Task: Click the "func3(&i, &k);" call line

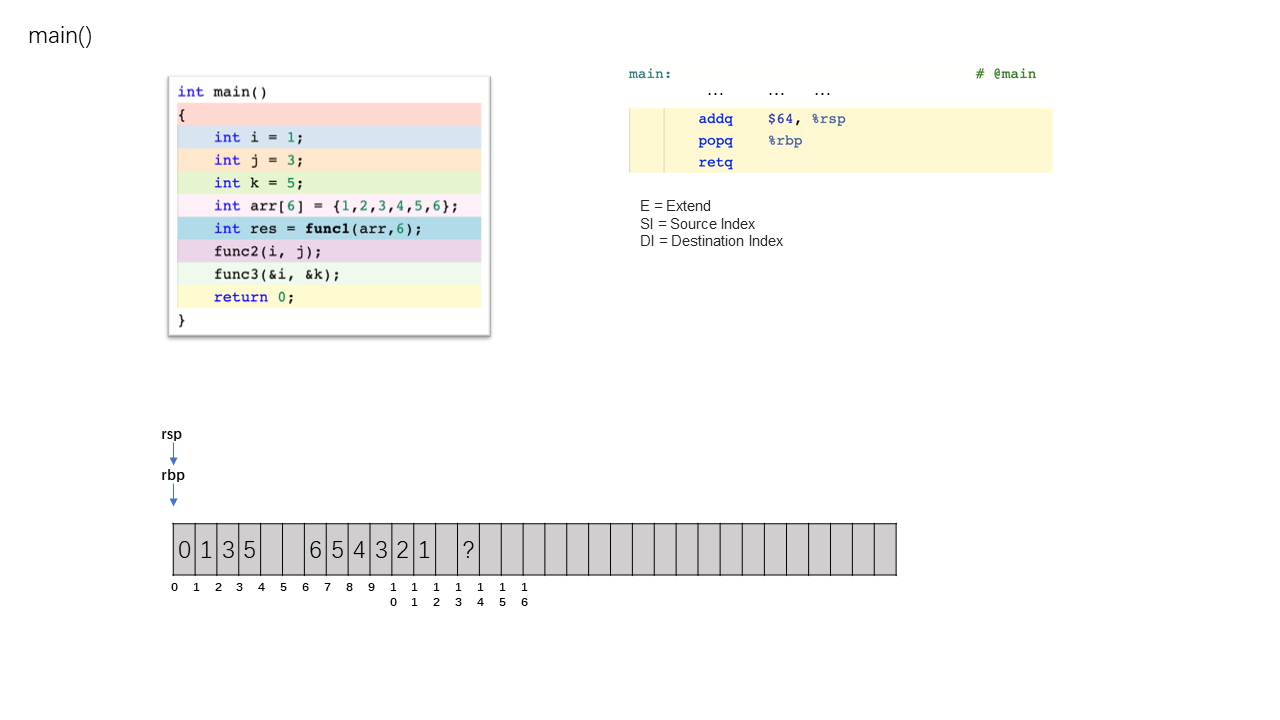Action: coord(329,274)
